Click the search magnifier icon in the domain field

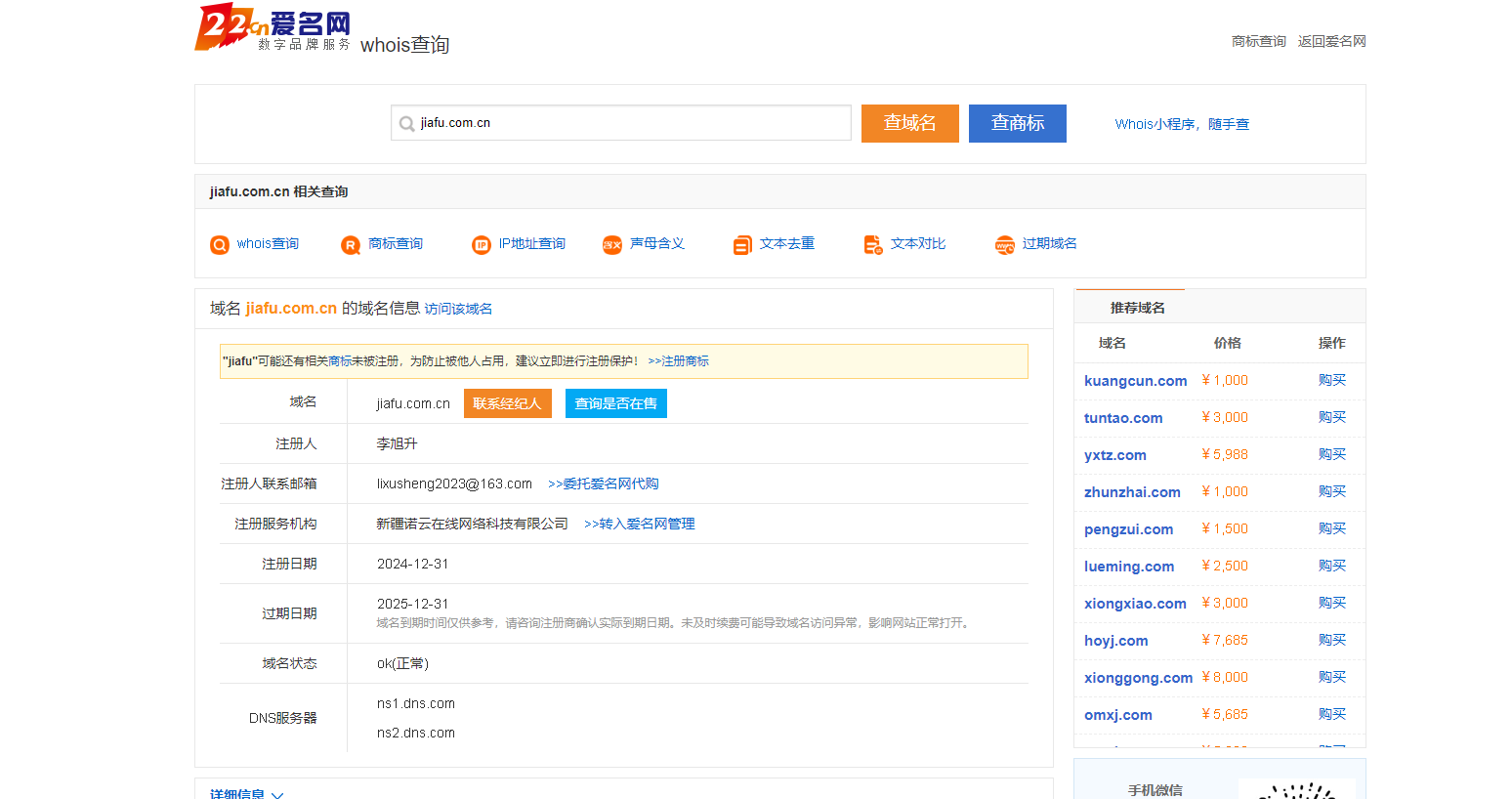tap(407, 124)
